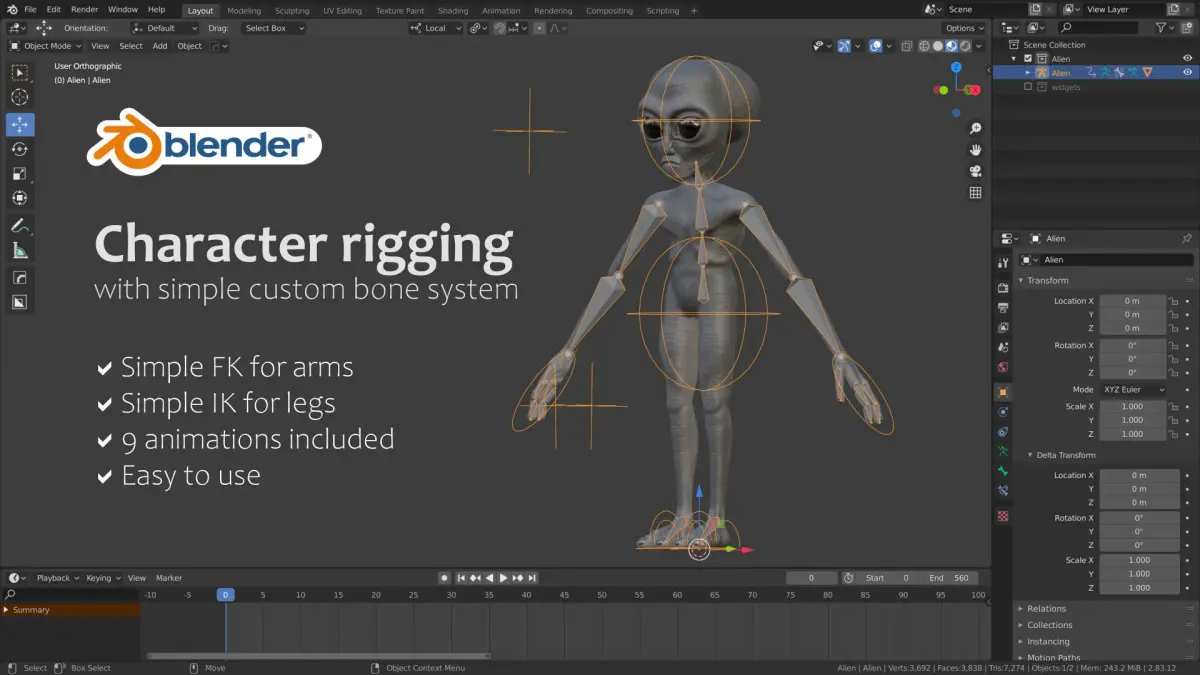Screen dimensions: 1200x675
Task: Uncheck the Alien collection checkbox
Action: (1027, 59)
